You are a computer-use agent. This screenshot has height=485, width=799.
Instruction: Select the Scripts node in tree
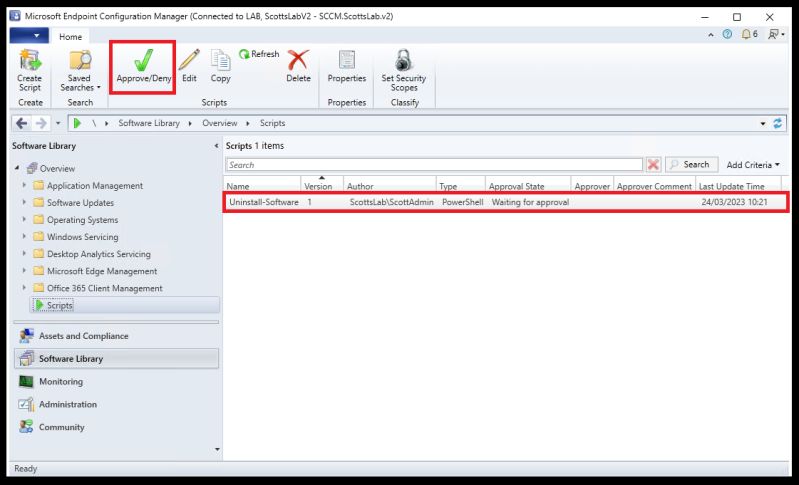[x=60, y=306]
